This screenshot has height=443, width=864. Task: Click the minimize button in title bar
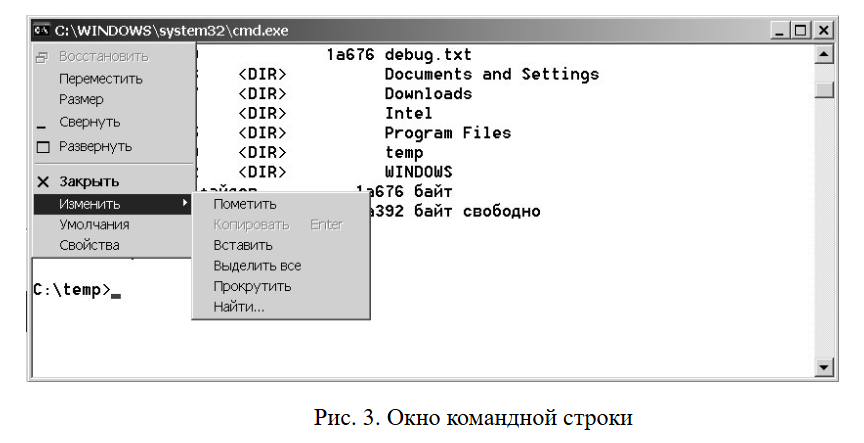[781, 31]
